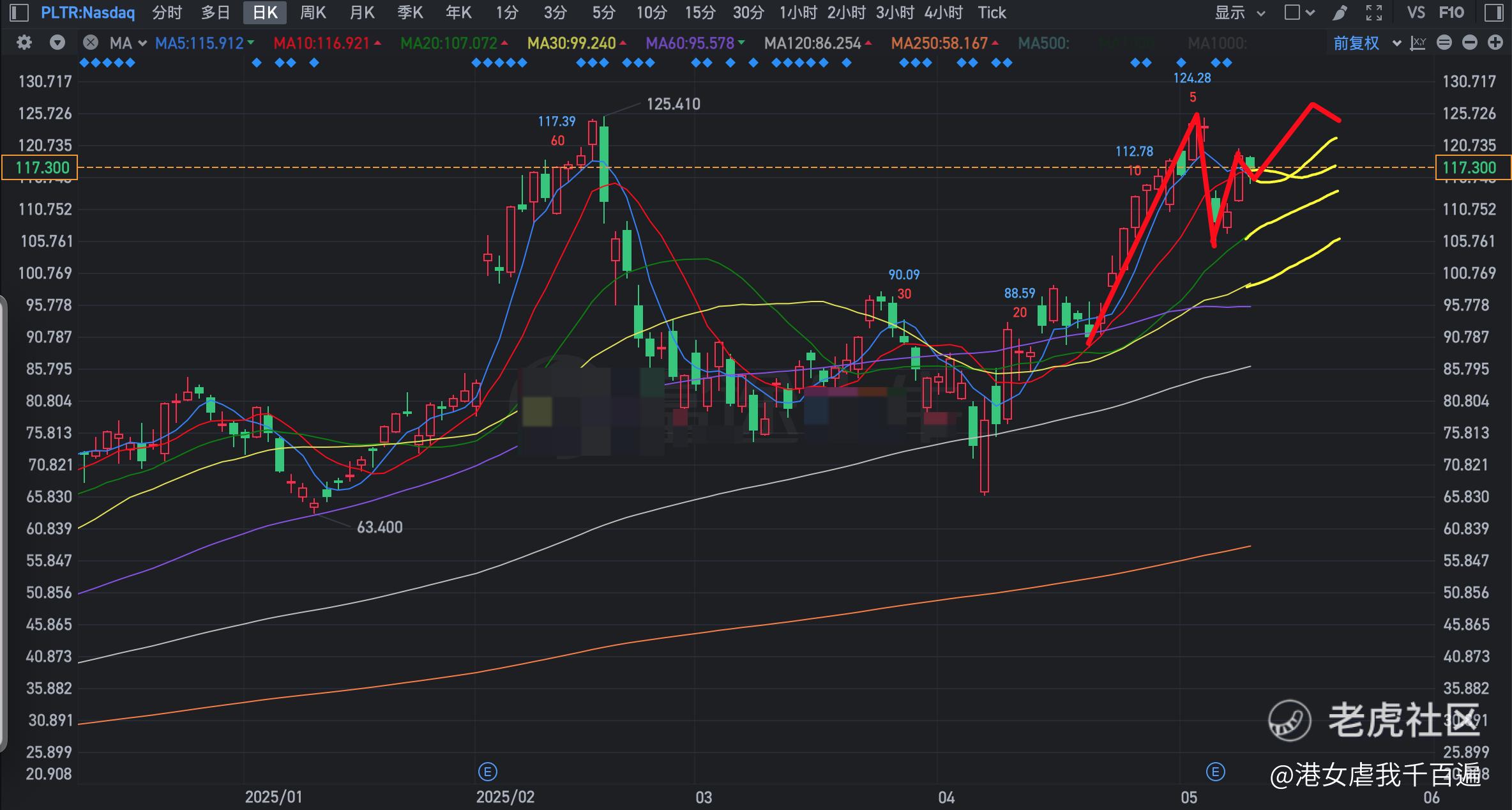Open the F10 company info

pyautogui.click(x=1451, y=12)
